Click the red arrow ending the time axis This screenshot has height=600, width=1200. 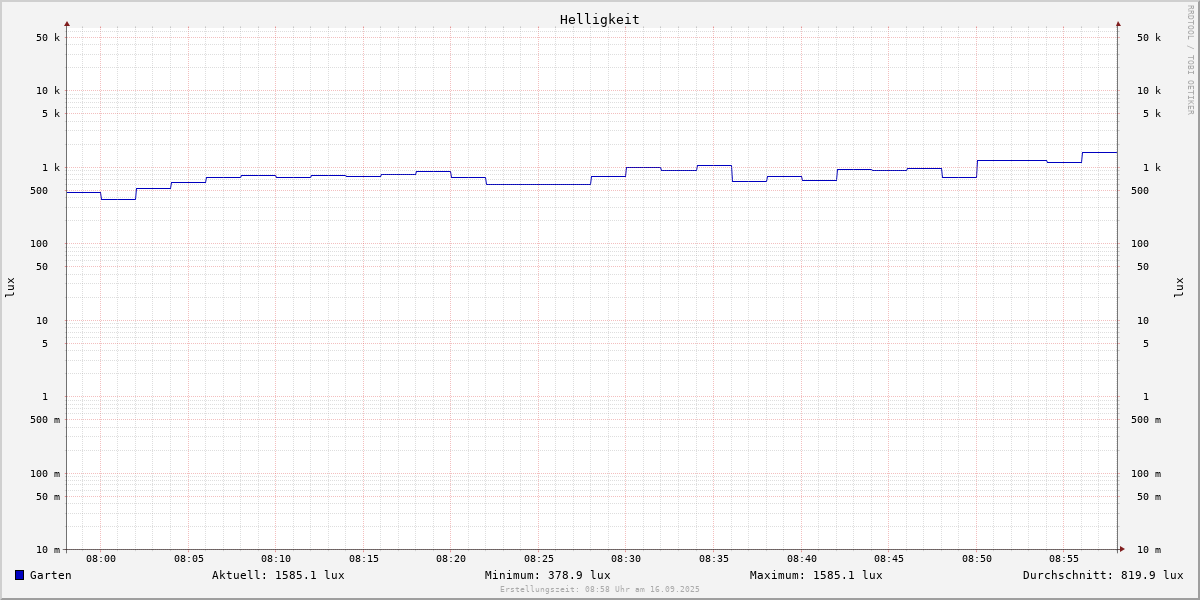[1122, 548]
